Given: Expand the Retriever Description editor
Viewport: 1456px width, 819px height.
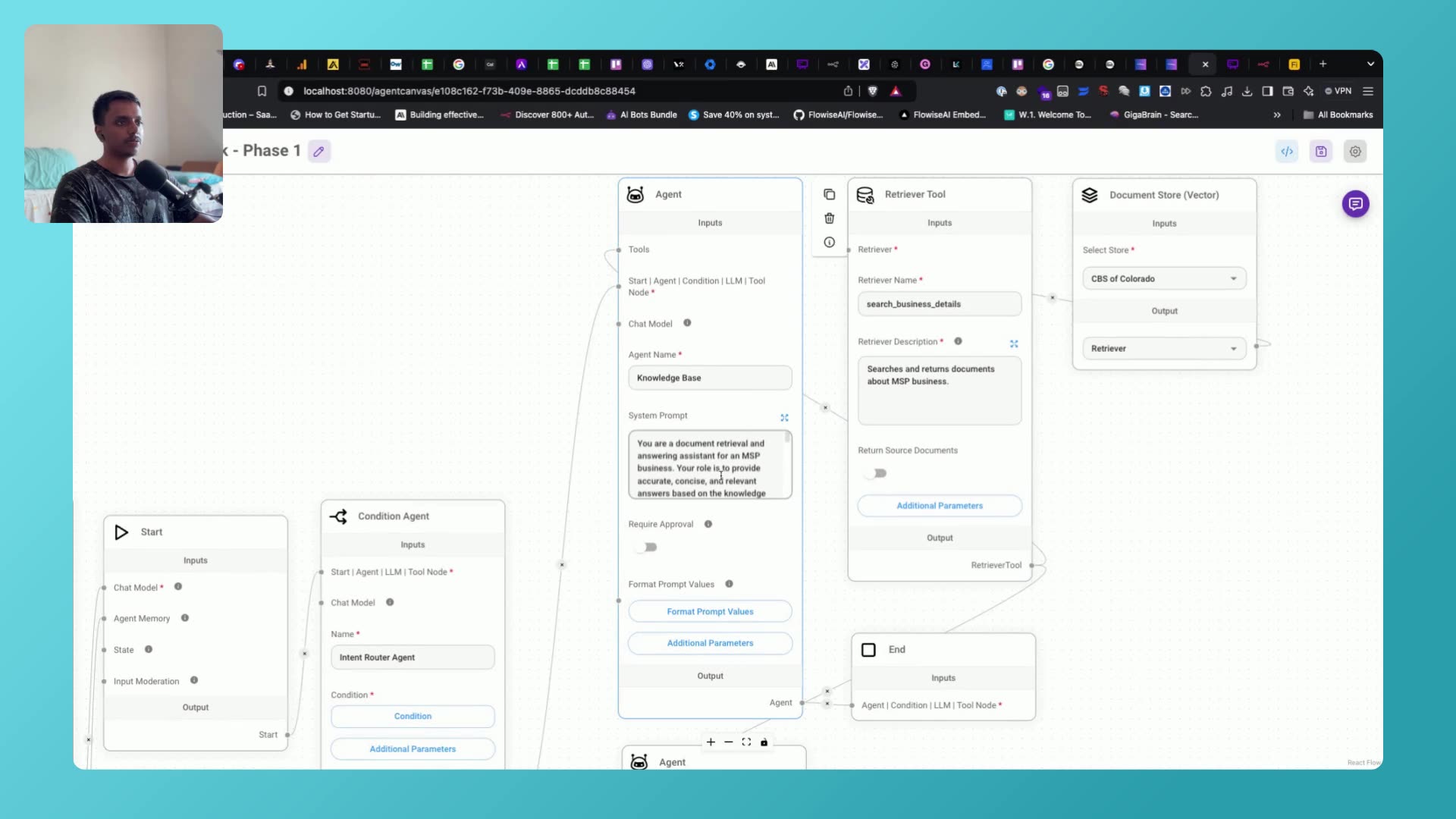Looking at the screenshot, I should pyautogui.click(x=1014, y=344).
